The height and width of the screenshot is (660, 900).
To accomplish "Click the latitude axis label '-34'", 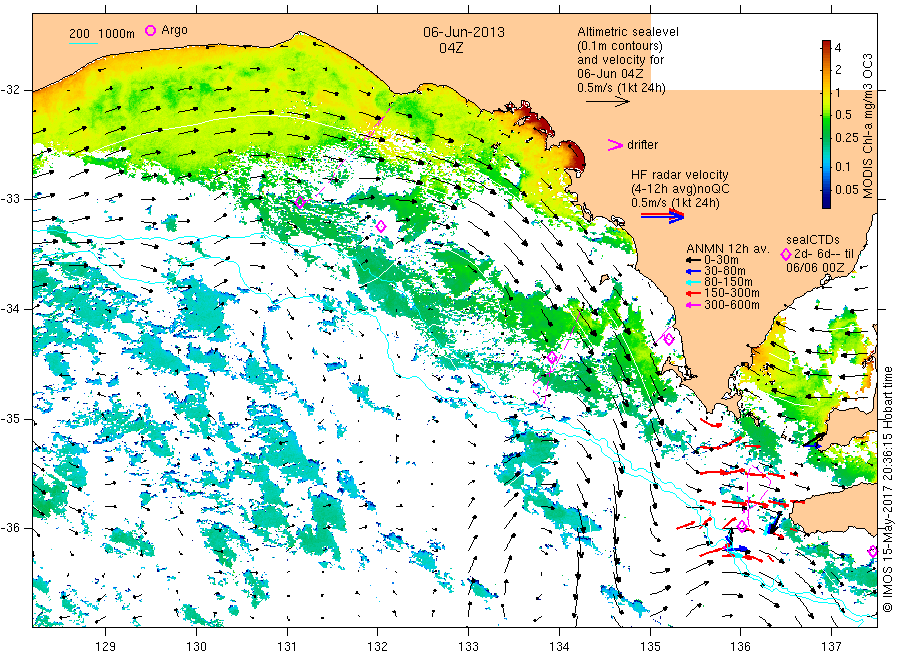I will tap(10, 309).
